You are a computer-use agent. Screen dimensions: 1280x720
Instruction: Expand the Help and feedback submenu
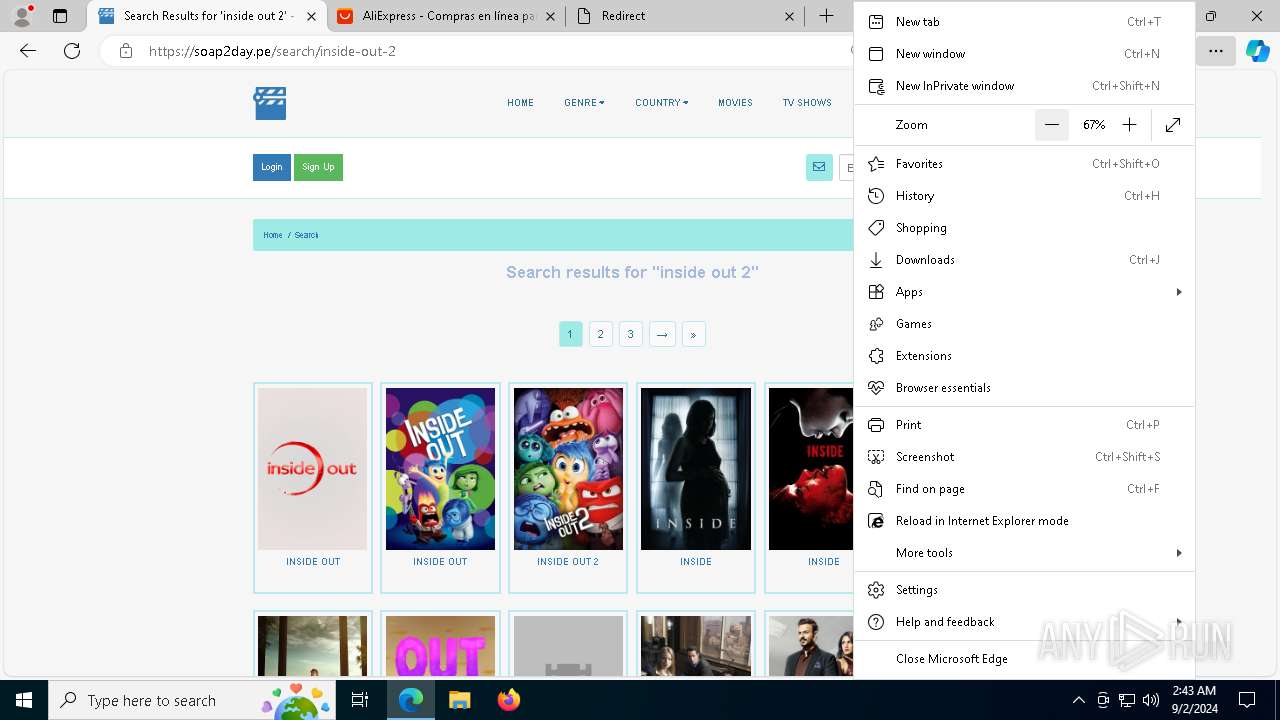1025,622
